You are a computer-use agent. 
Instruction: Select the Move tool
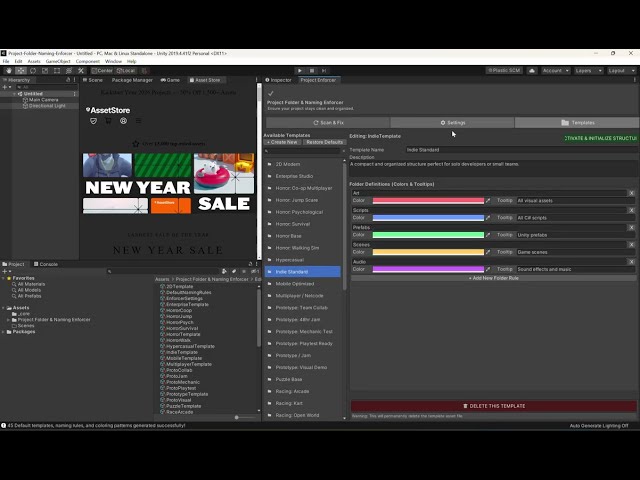(21, 71)
